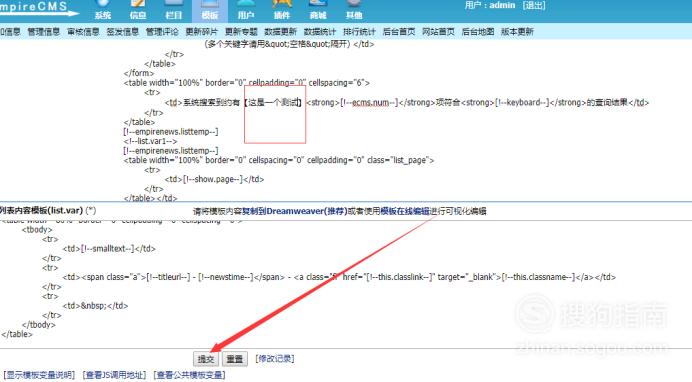The height and width of the screenshot is (382, 692).
Task: Click the <tbody> opening tag line
Action: tap(37, 230)
